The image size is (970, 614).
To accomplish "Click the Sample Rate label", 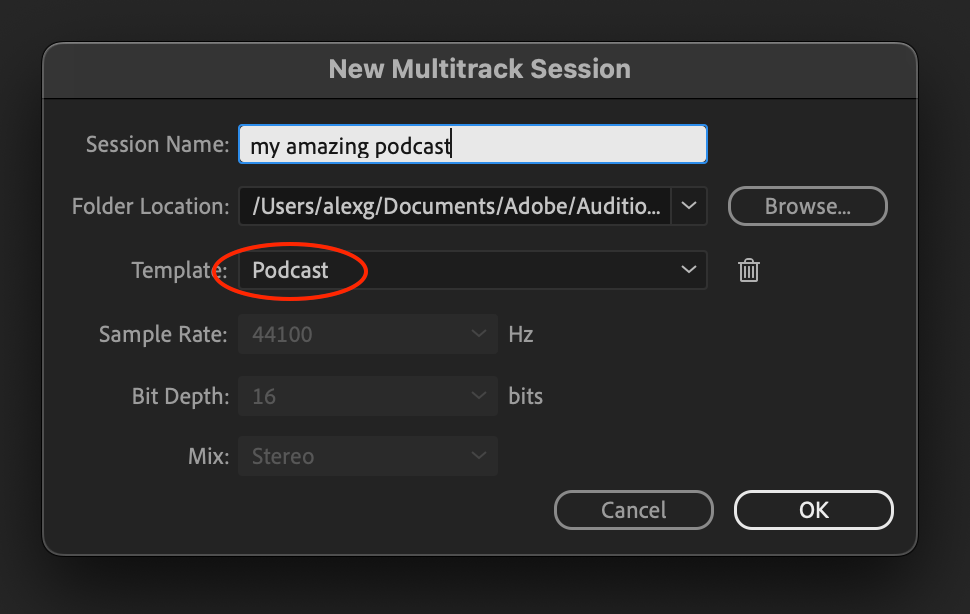I will [163, 334].
